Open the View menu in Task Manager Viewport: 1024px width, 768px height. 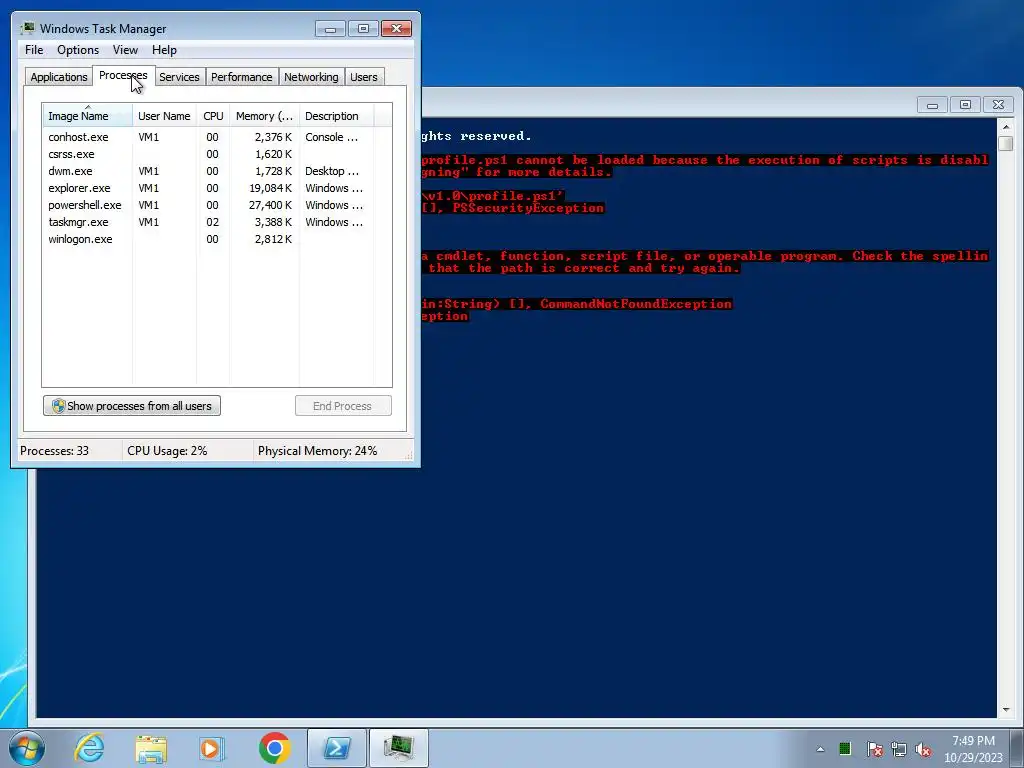pyautogui.click(x=125, y=50)
